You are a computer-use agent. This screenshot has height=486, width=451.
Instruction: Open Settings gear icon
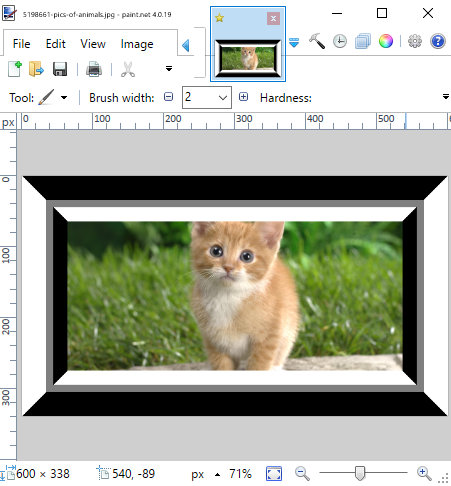[415, 41]
